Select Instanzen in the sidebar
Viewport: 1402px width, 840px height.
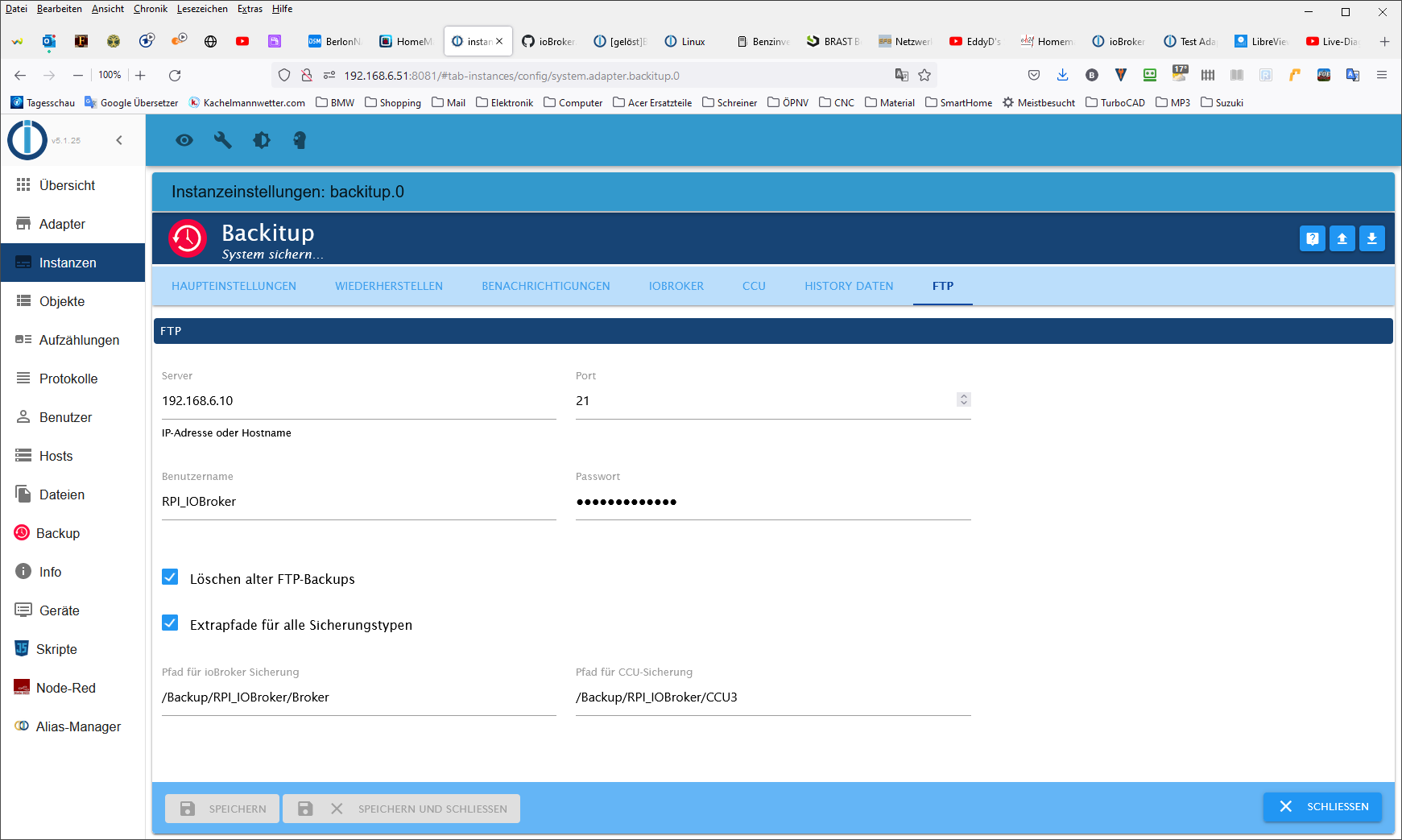[72, 263]
